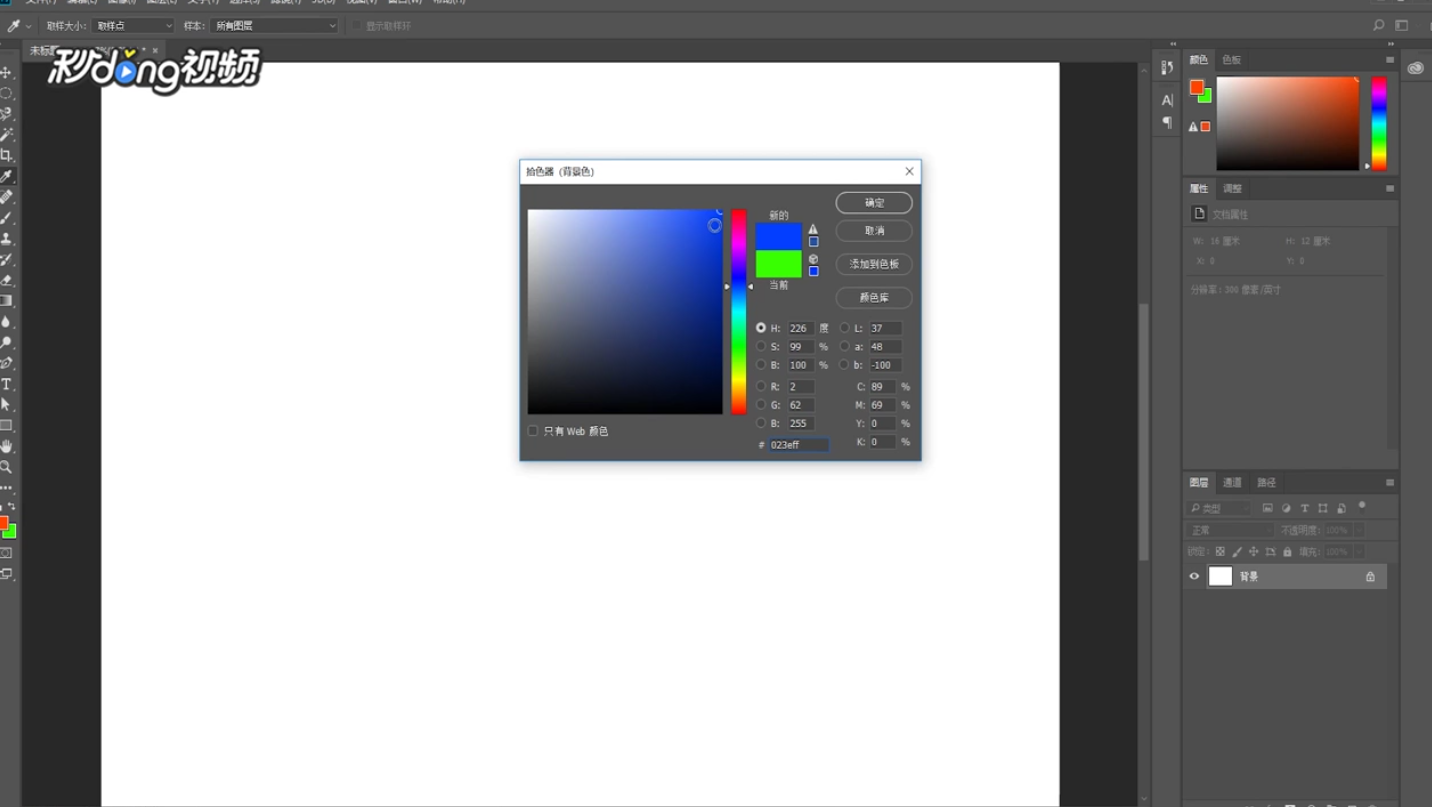The image size is (1432, 807).
Task: Select the H hue radio button
Action: tap(761, 328)
